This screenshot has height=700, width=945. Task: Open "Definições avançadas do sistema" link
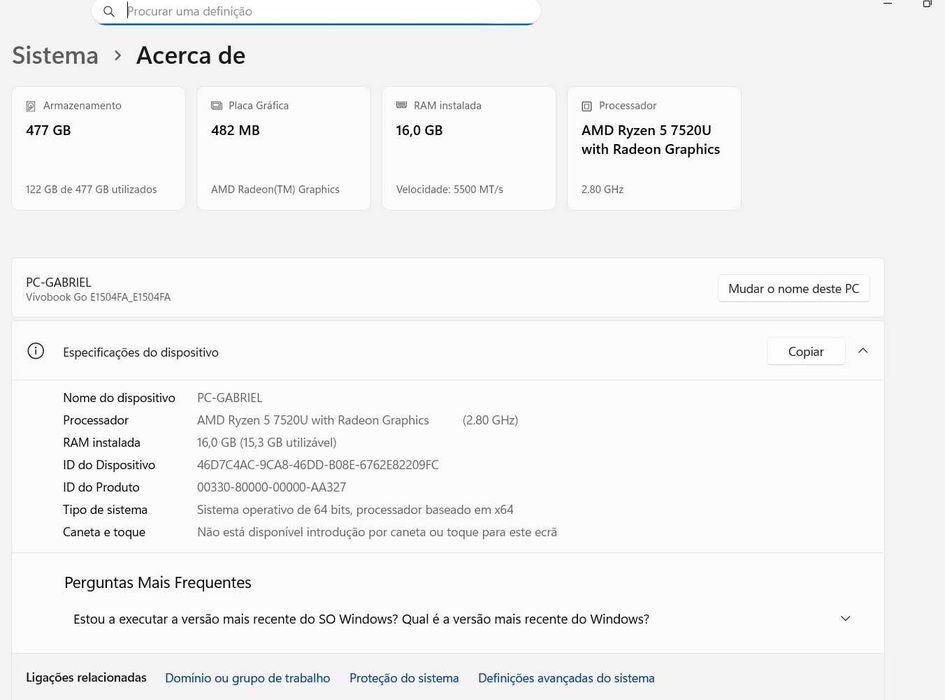coord(566,678)
